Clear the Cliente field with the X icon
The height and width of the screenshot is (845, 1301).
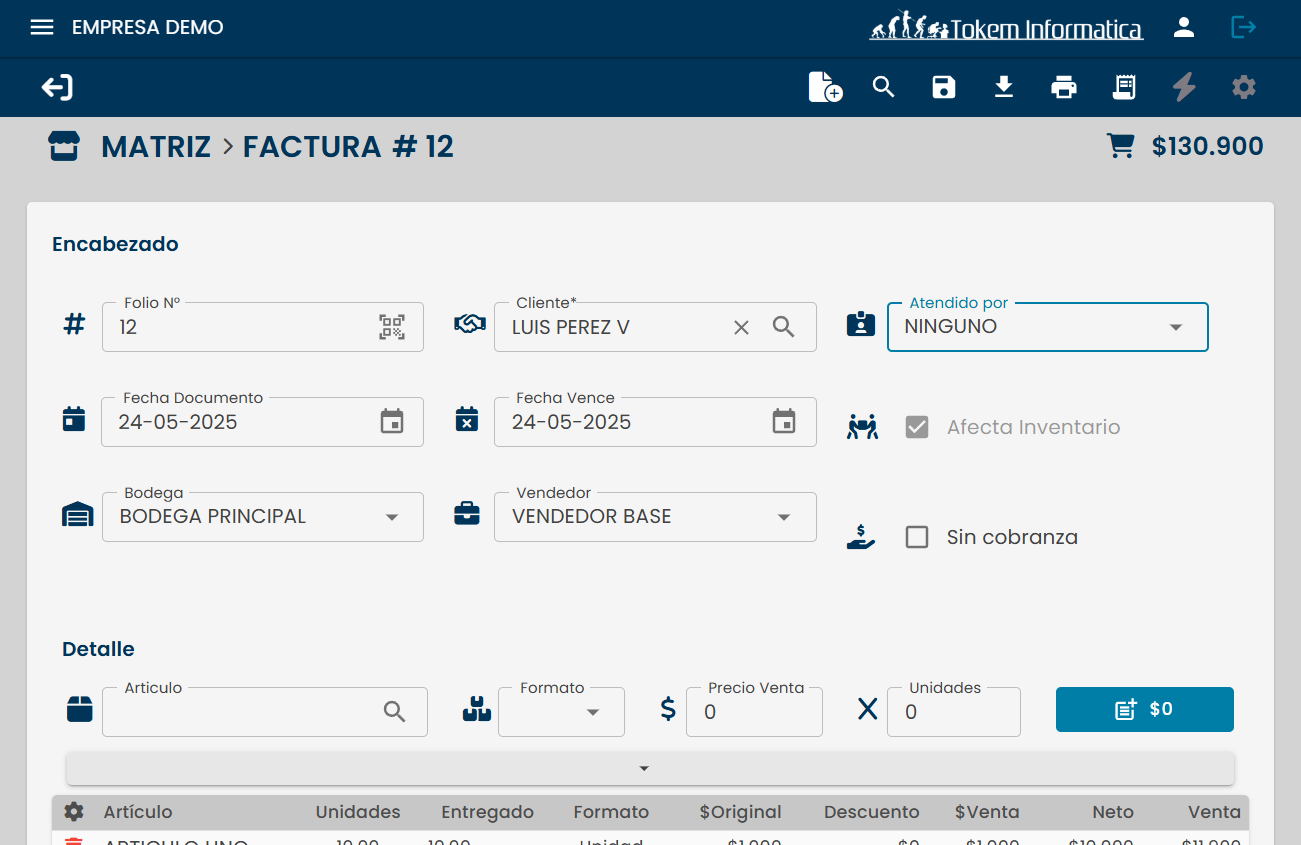741,326
